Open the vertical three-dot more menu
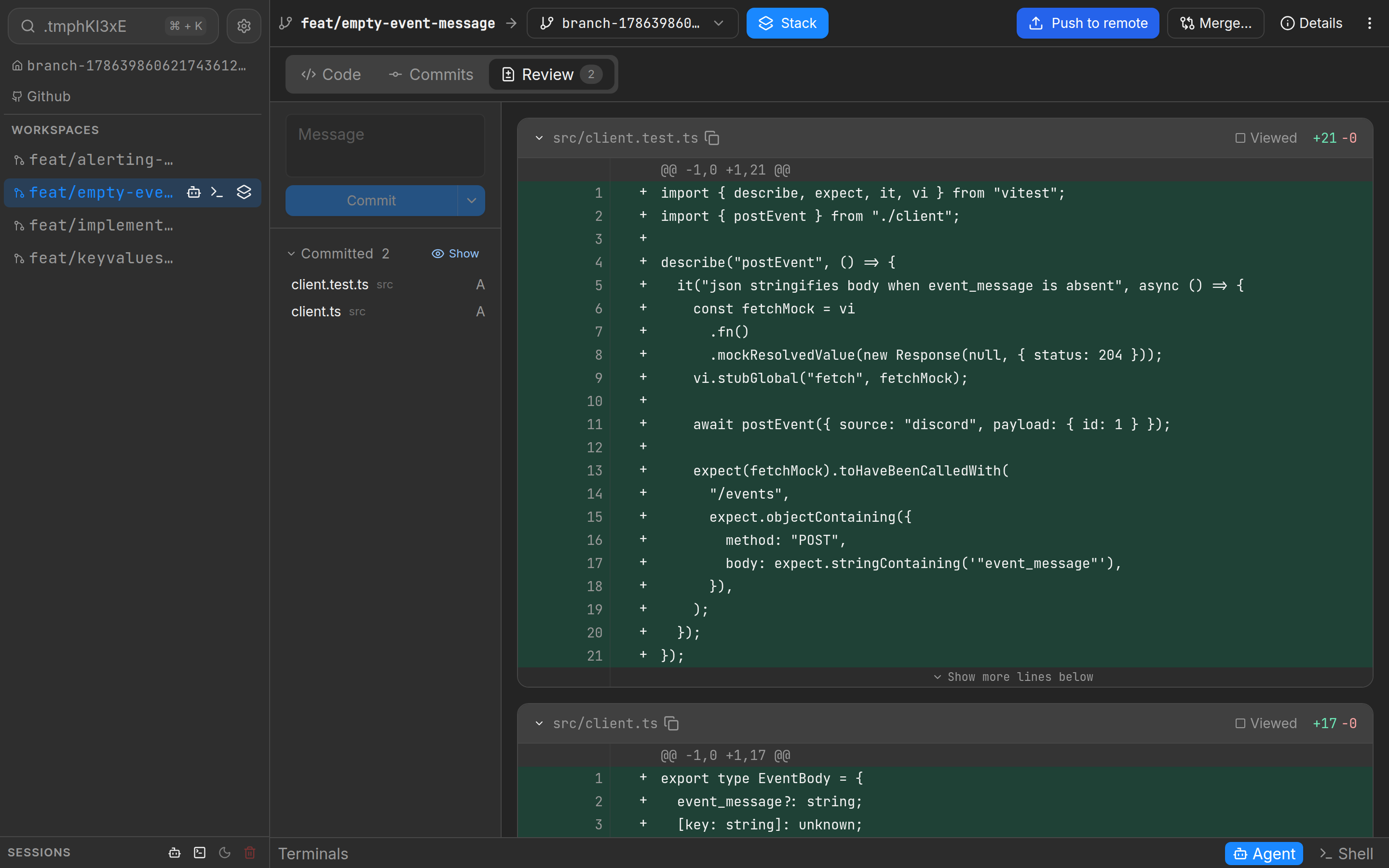The image size is (1389, 868). [1370, 23]
